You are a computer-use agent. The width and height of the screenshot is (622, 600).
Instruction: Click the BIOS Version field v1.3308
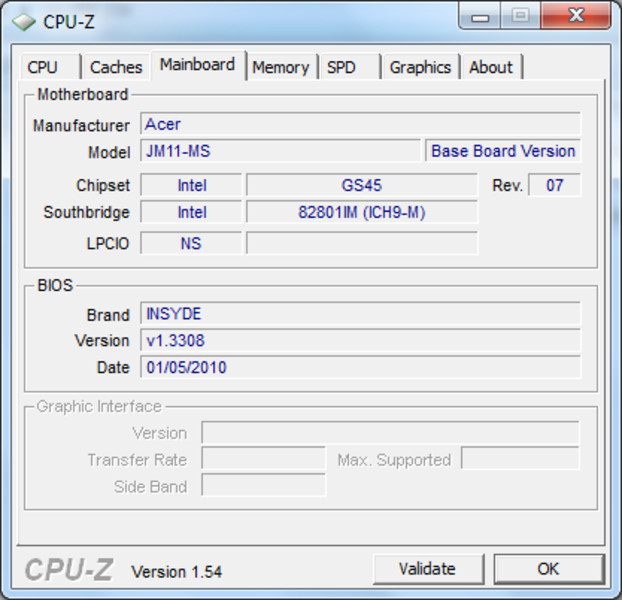[360, 340]
